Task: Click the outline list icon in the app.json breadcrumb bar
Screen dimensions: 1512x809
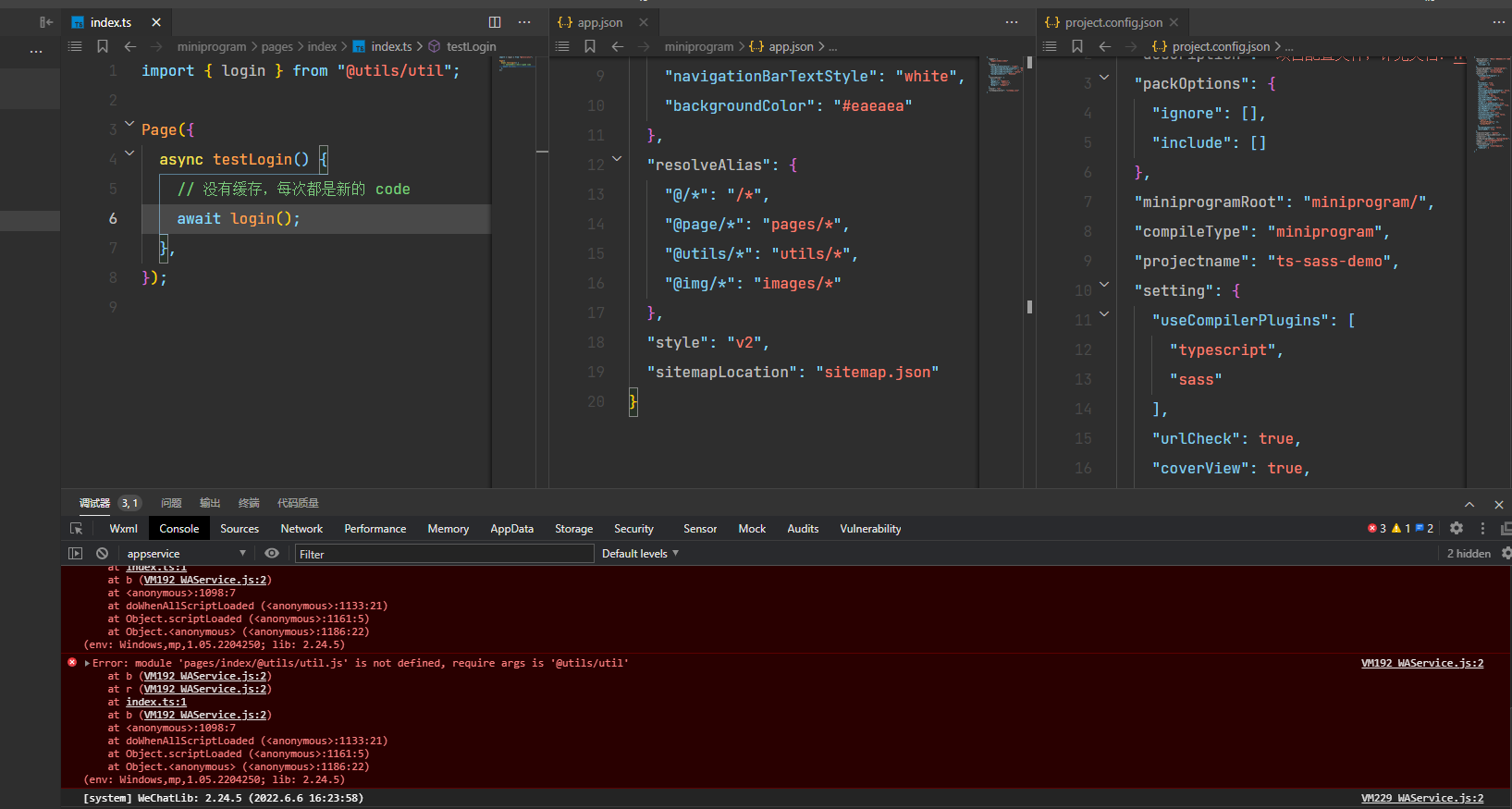Action: point(562,46)
